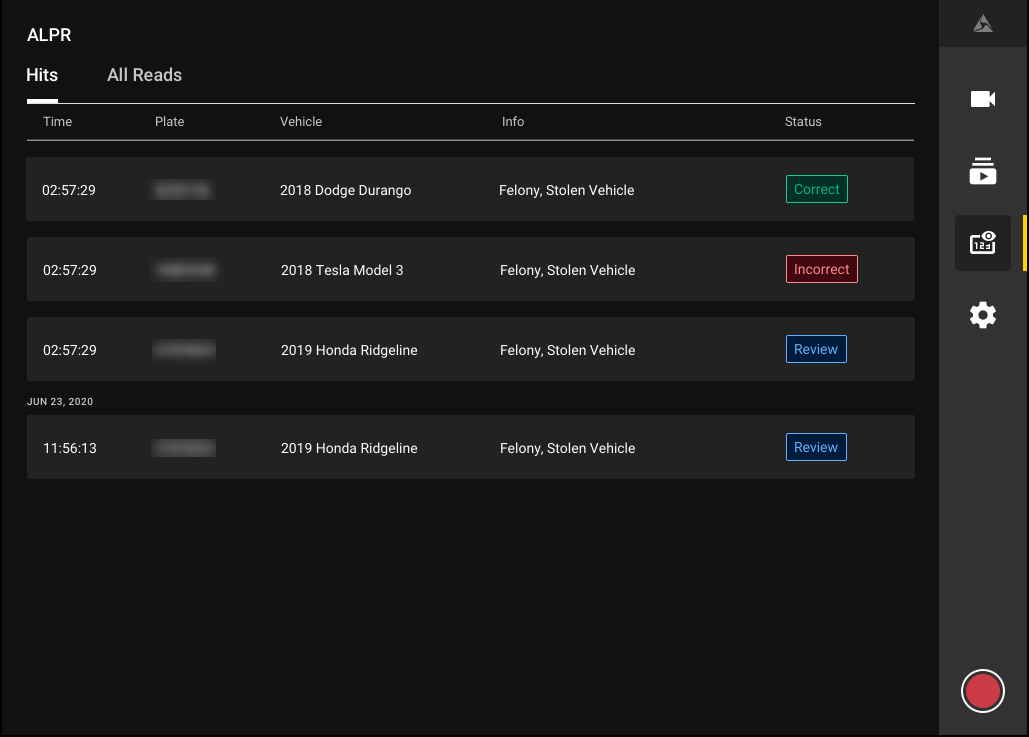The height and width of the screenshot is (737, 1029).
Task: Click Correct on the Dodge Durango hit
Action: click(x=816, y=189)
